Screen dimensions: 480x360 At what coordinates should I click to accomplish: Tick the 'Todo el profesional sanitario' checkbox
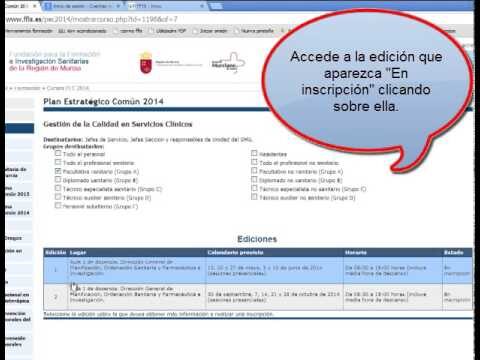[x=58, y=162]
